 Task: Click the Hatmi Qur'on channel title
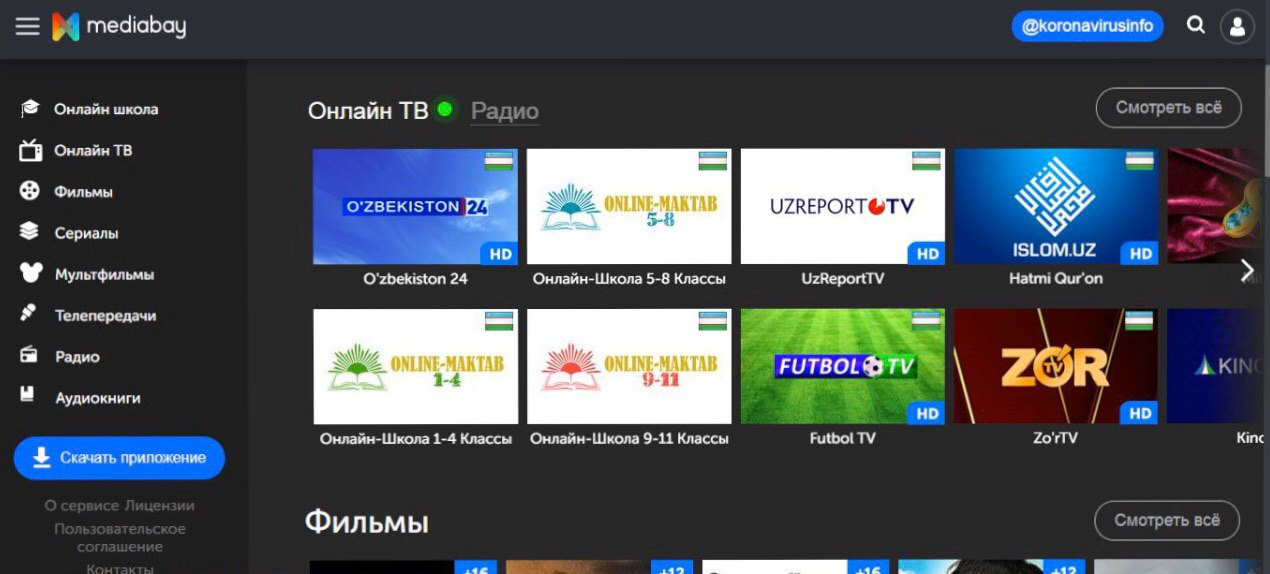coord(1056,279)
